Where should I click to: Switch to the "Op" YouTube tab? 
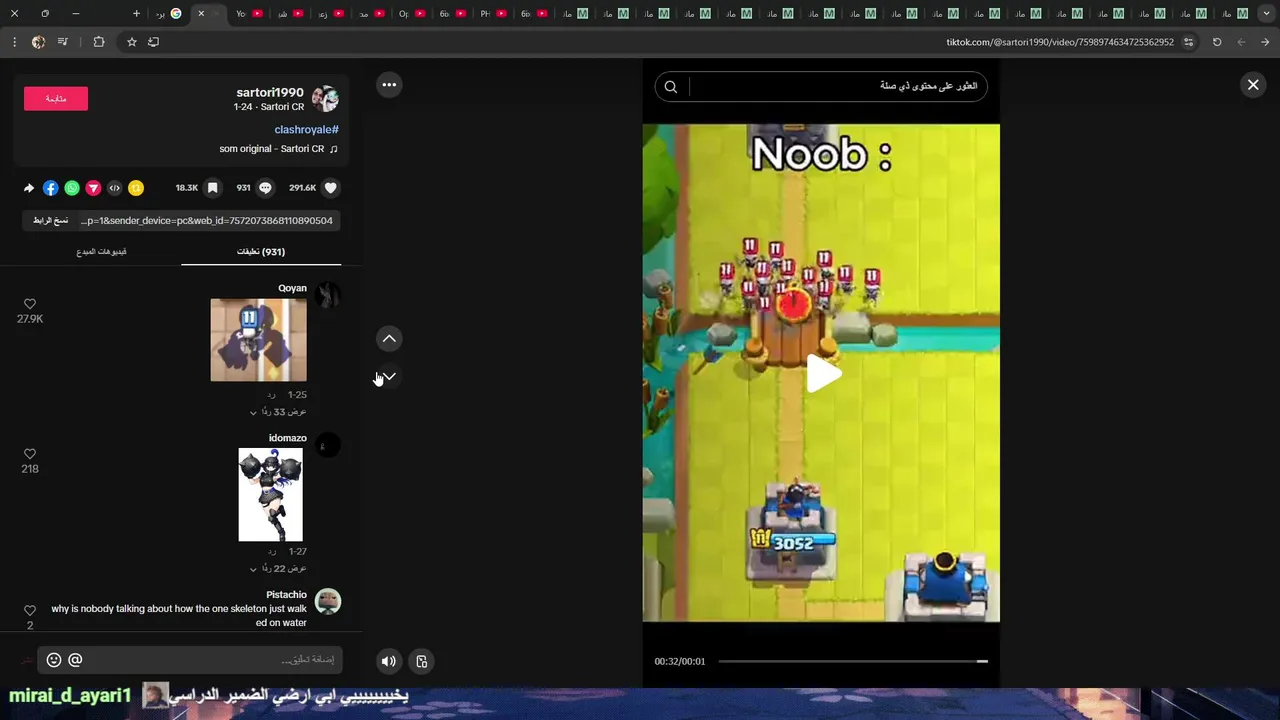tap(411, 13)
